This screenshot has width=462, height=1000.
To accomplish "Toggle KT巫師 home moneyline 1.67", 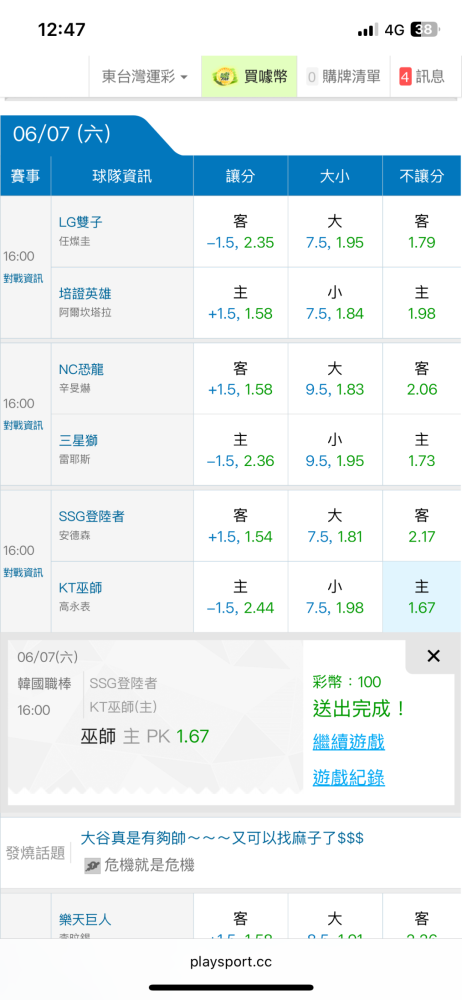I will tap(422, 597).
